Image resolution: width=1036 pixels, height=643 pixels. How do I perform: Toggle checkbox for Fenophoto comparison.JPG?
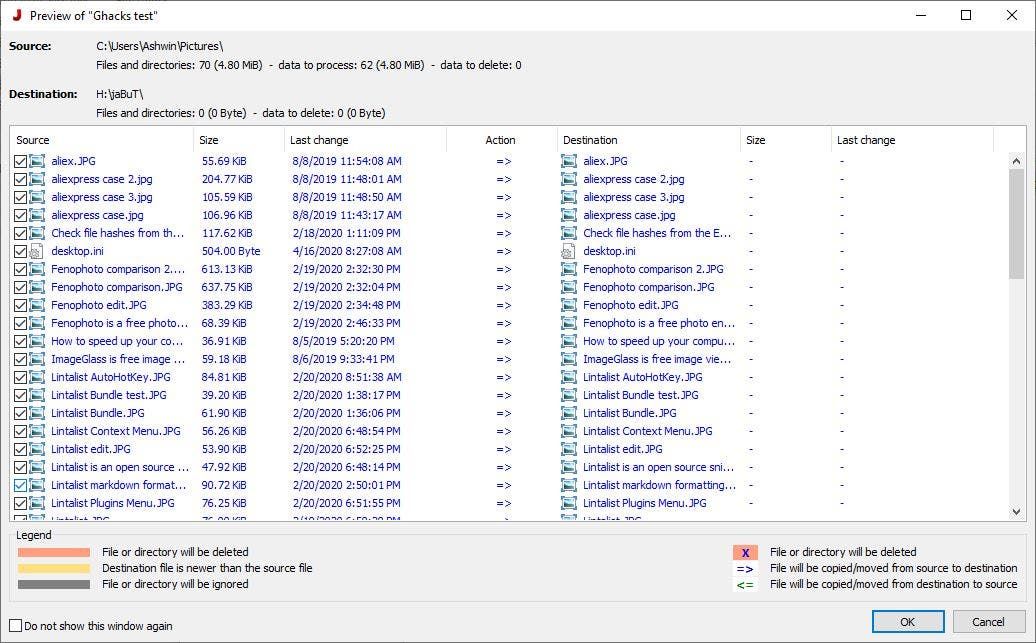click(x=20, y=287)
